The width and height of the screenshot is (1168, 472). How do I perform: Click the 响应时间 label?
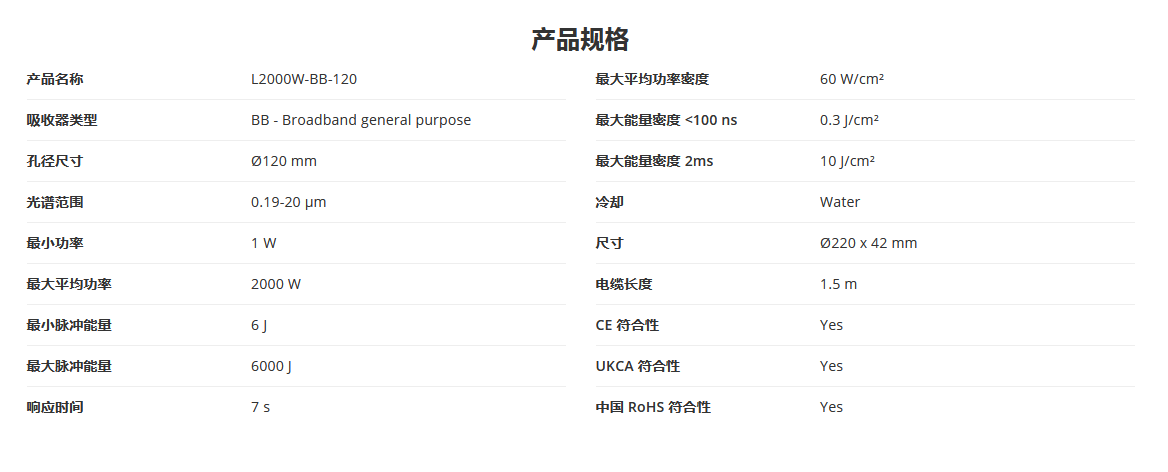click(x=55, y=406)
